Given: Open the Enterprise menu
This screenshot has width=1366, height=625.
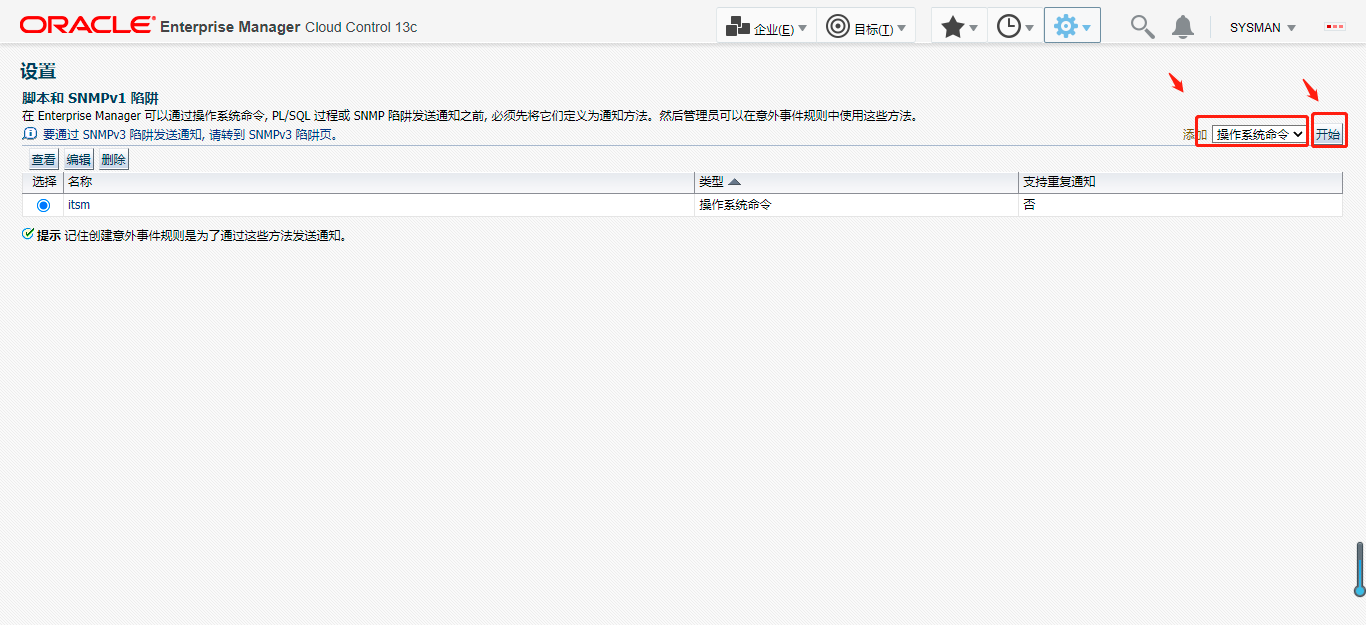Looking at the screenshot, I should click(x=766, y=27).
